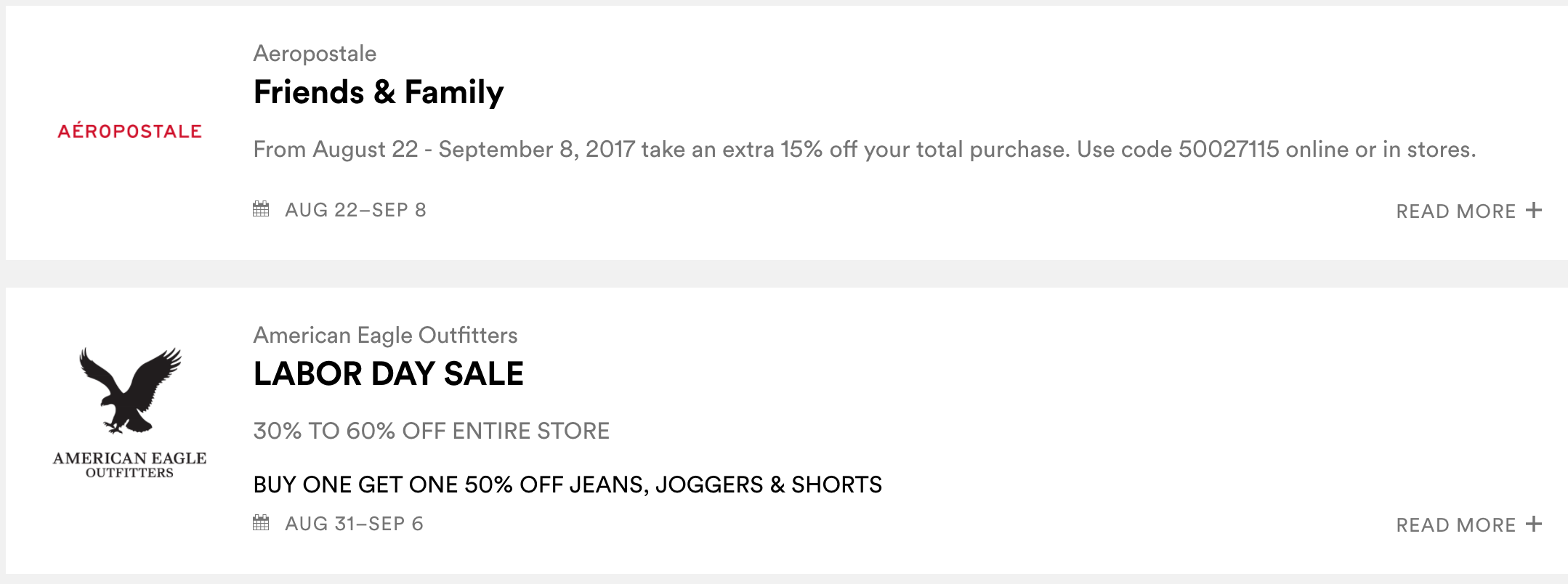Click the Aeropostale red logo
Image resolution: width=1568 pixels, height=584 pixels.
coord(129,131)
